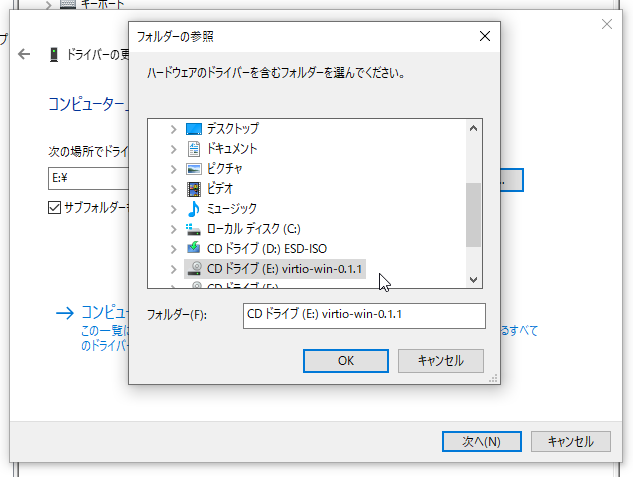The width and height of the screenshot is (633, 477).
Task: Click the Pictures (ピクチャ) folder icon
Action: coord(194,169)
